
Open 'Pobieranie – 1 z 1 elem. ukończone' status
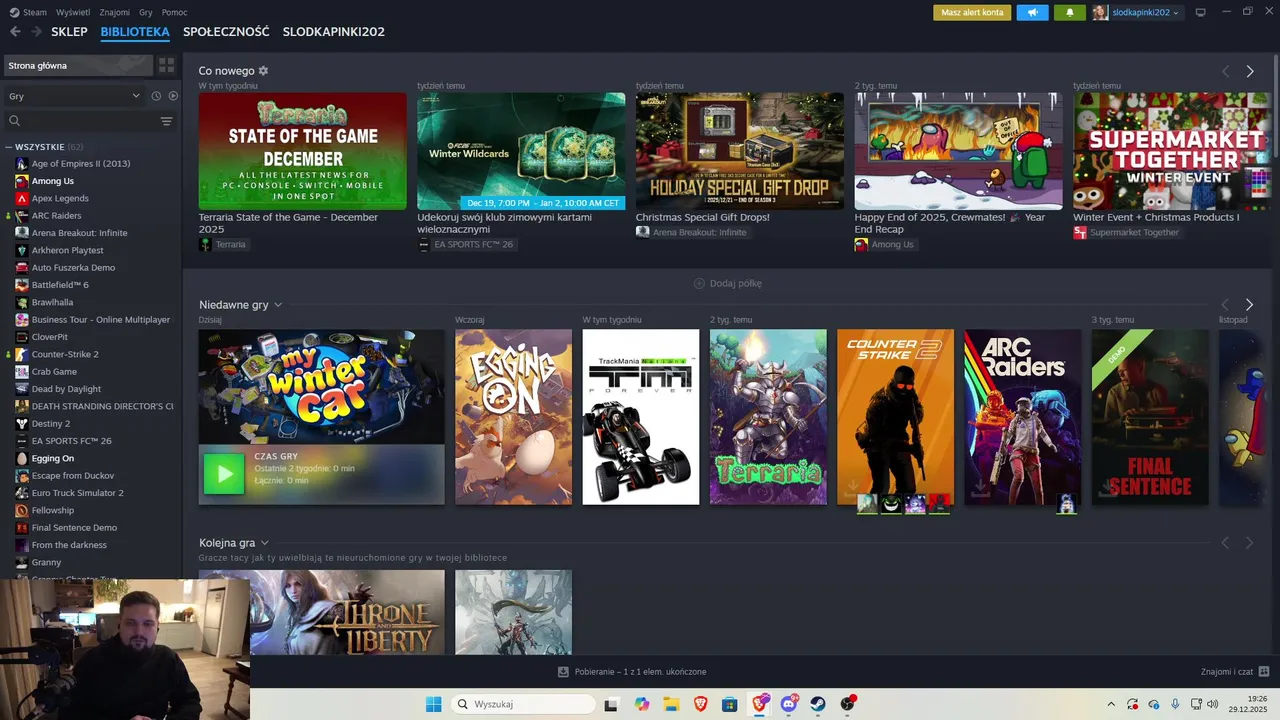click(x=640, y=671)
